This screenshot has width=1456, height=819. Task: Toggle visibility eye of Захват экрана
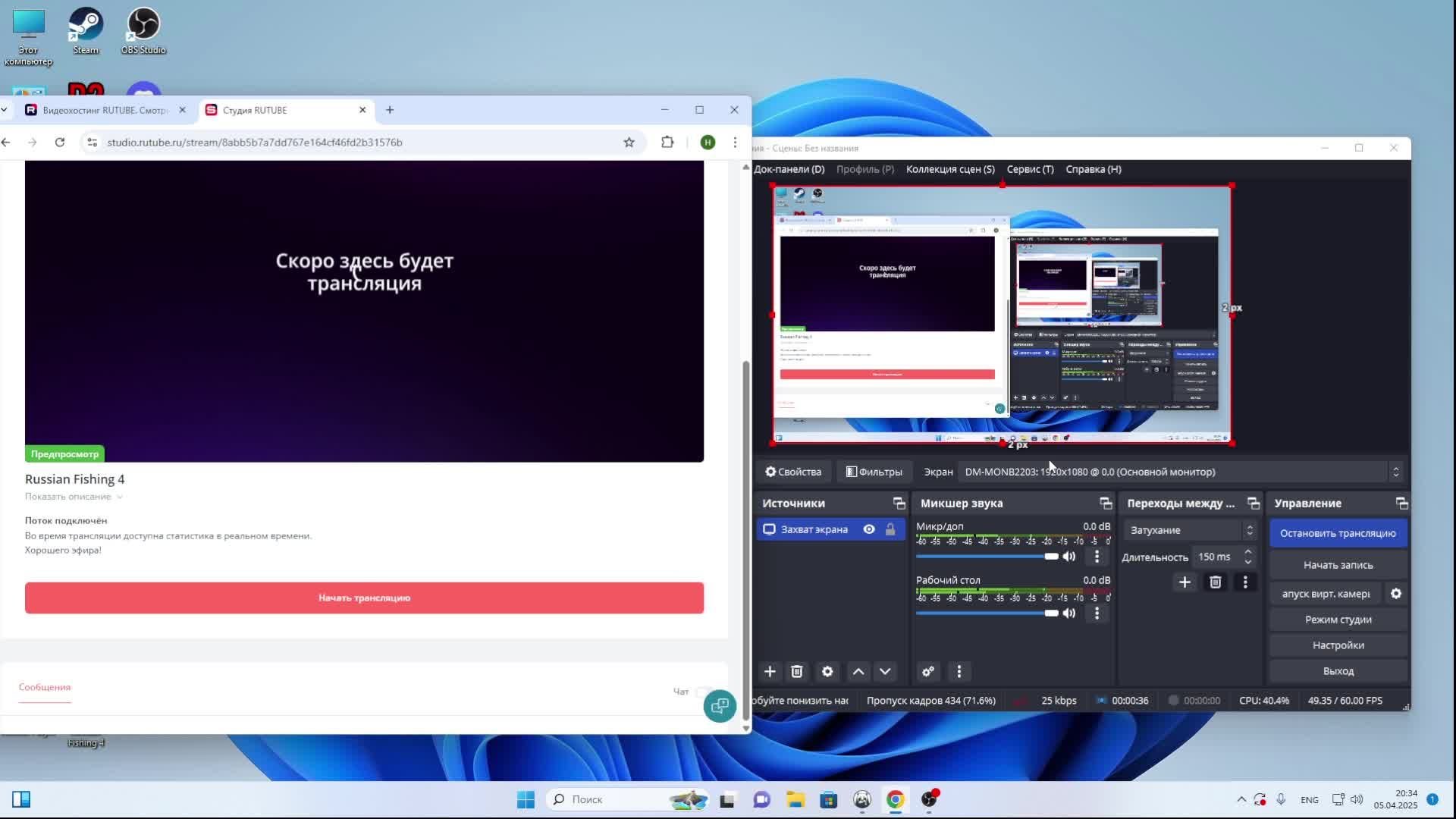click(x=869, y=529)
